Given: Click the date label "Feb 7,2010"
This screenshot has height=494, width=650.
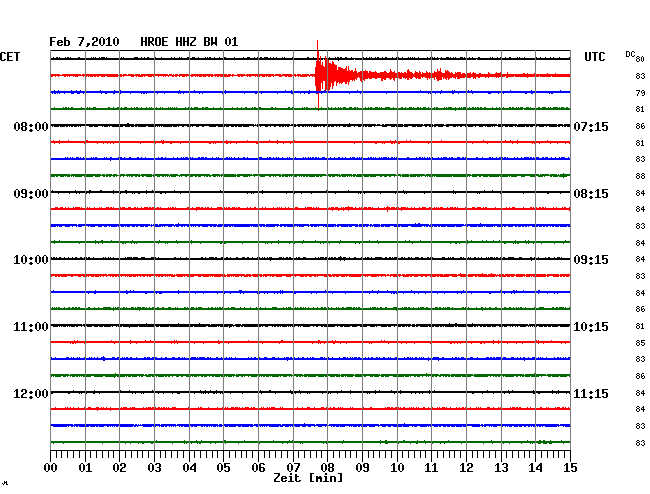Looking at the screenshot, I should click(84, 42).
